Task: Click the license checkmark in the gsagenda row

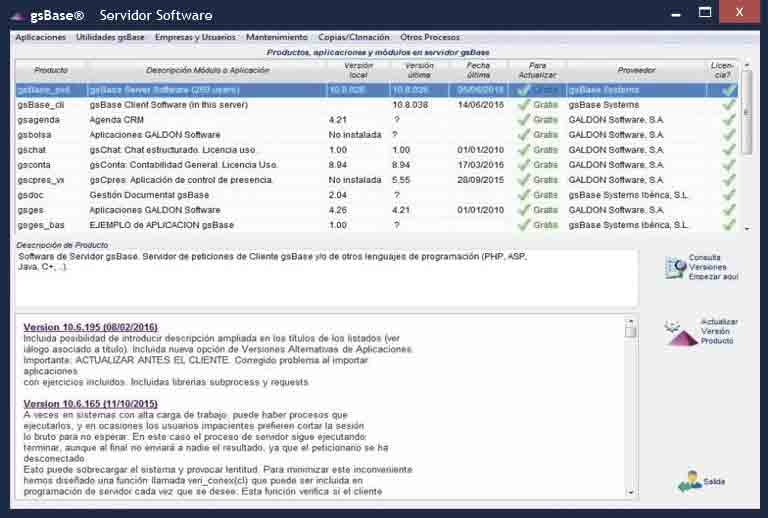Action: coord(728,120)
